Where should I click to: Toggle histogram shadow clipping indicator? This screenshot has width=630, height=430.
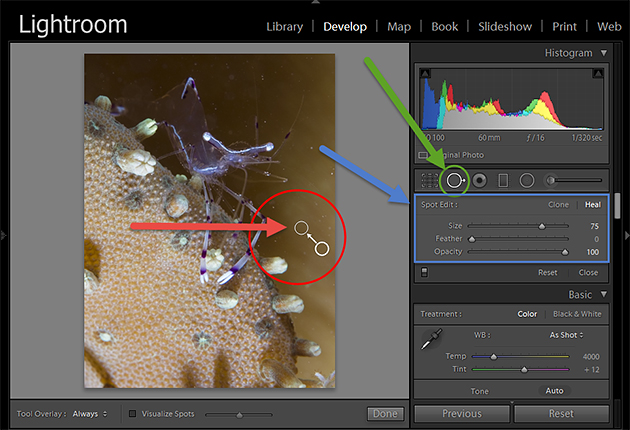coord(425,74)
